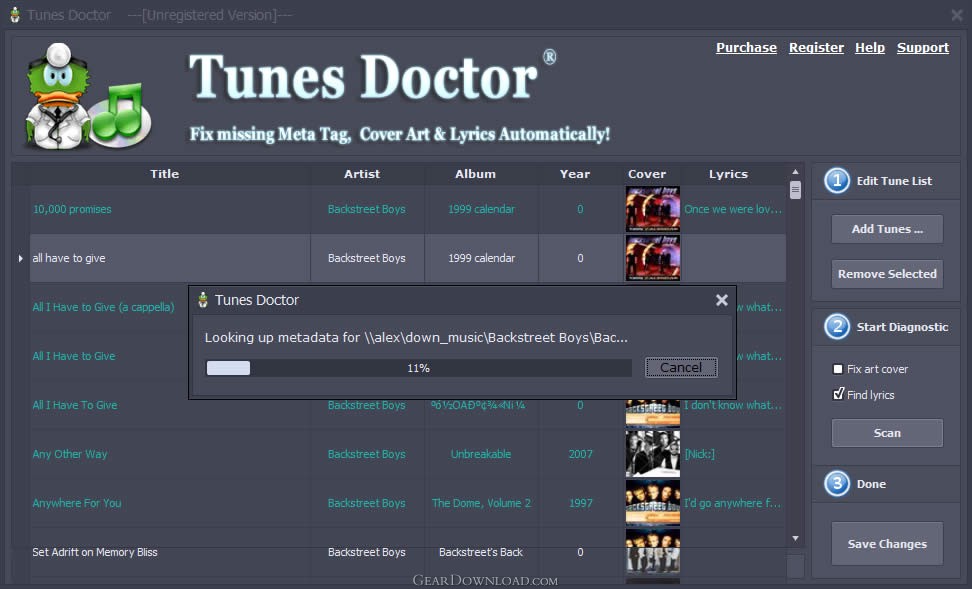The width and height of the screenshot is (972, 589).
Task: Click the Tunes Doctor title bar app icon
Action: click(15, 15)
